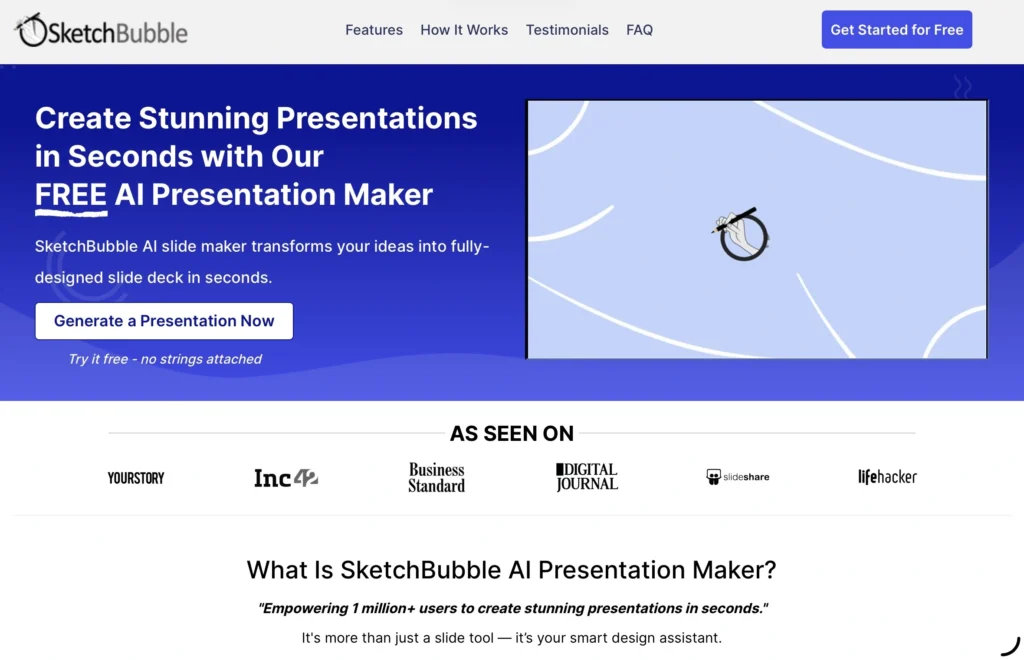The image size is (1024, 660).
Task: Click the 'It's more than just a slide tool' line
Action: pos(511,638)
